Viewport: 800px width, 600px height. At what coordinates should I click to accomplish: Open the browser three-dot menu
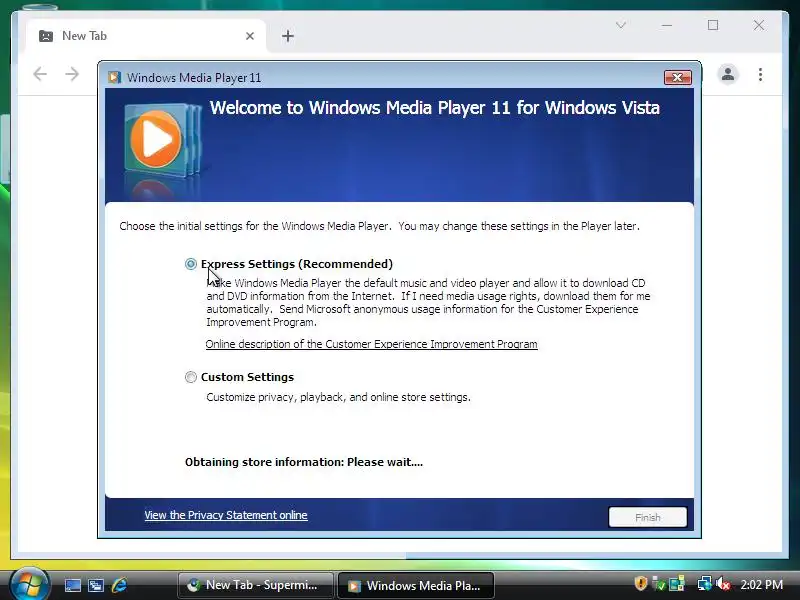tap(760, 74)
